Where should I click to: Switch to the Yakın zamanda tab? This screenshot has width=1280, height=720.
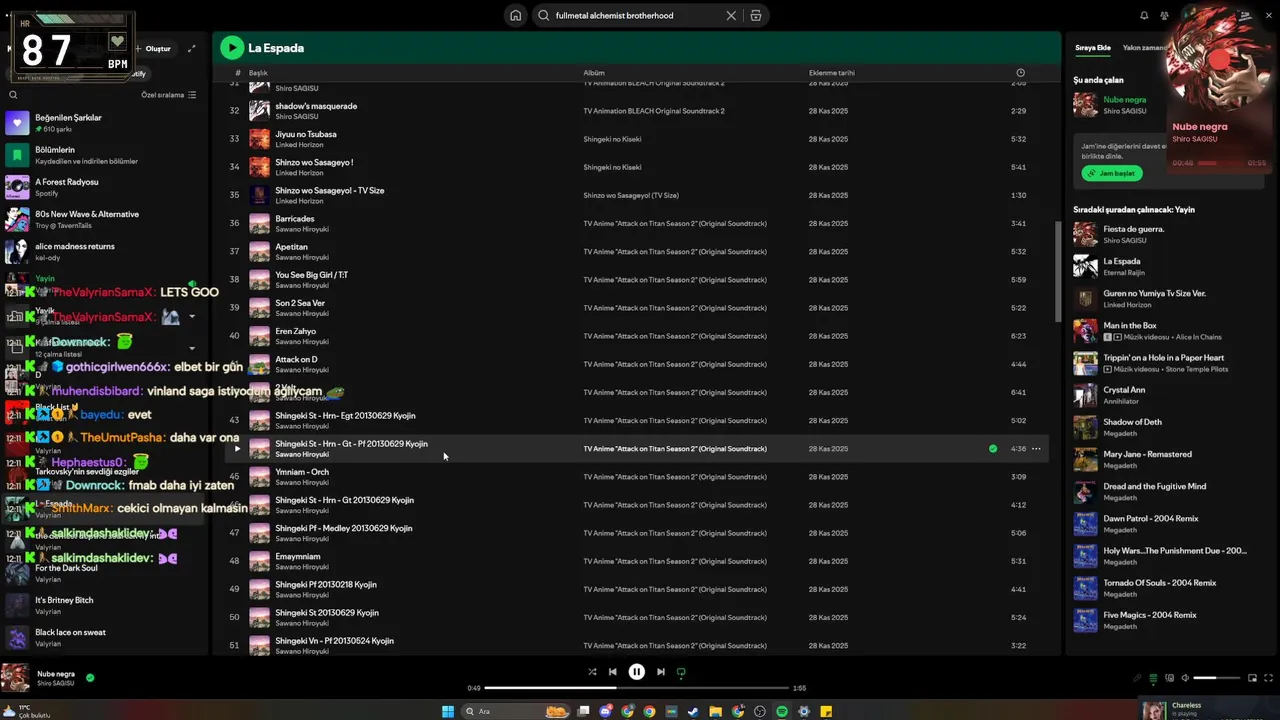tap(1145, 48)
